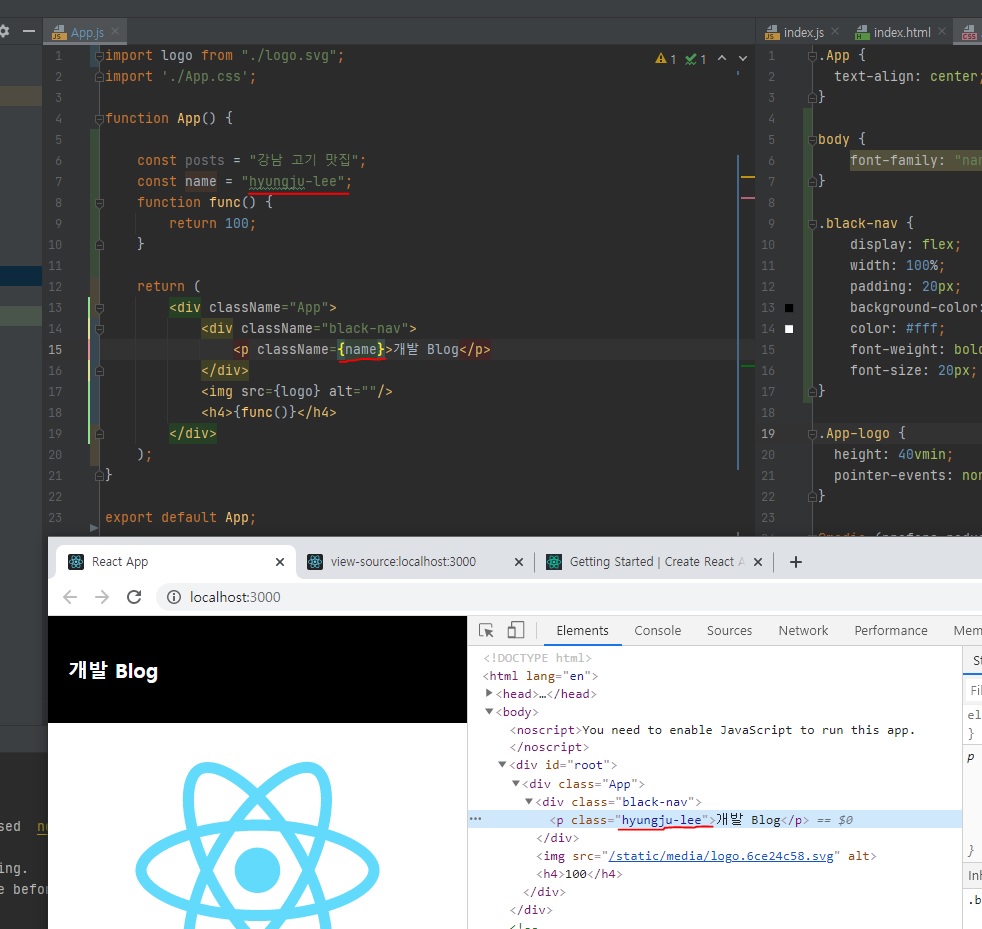Go to next highlighted error arrow
The image size is (982, 929).
(x=743, y=58)
